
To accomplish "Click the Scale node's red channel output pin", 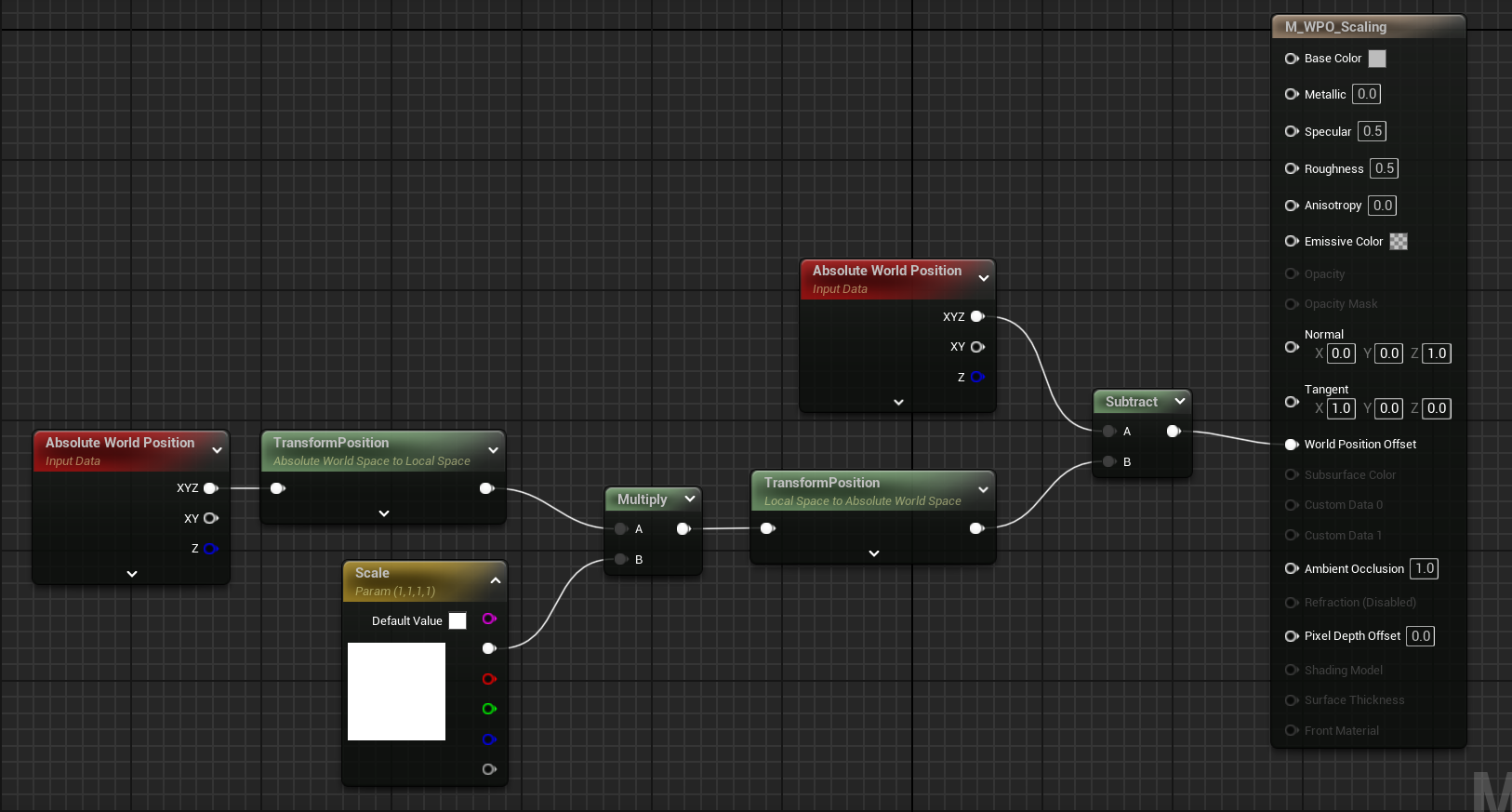I will tap(489, 679).
